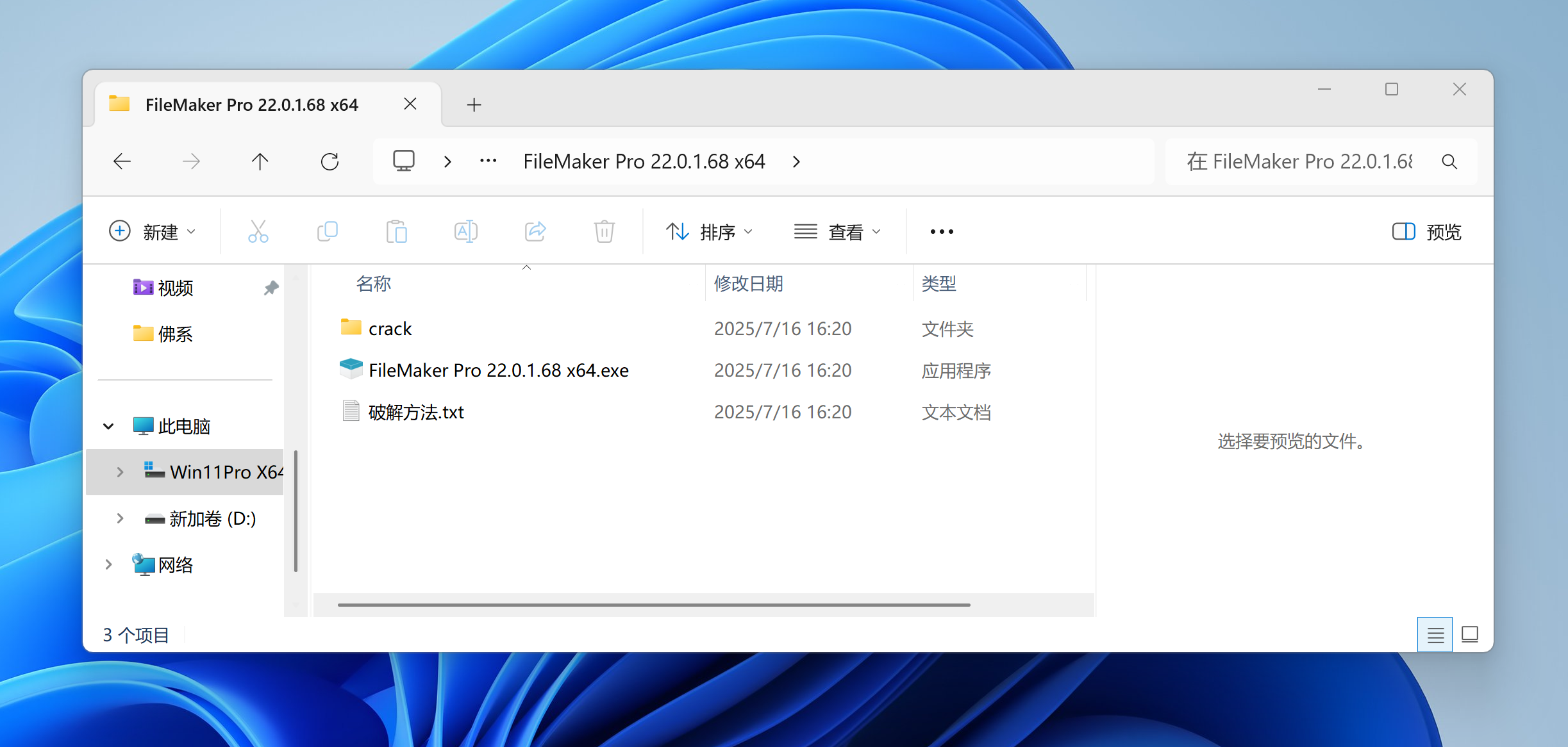Image resolution: width=1568 pixels, height=747 pixels.
Task: Click the Cut scissors icon
Action: point(258,231)
